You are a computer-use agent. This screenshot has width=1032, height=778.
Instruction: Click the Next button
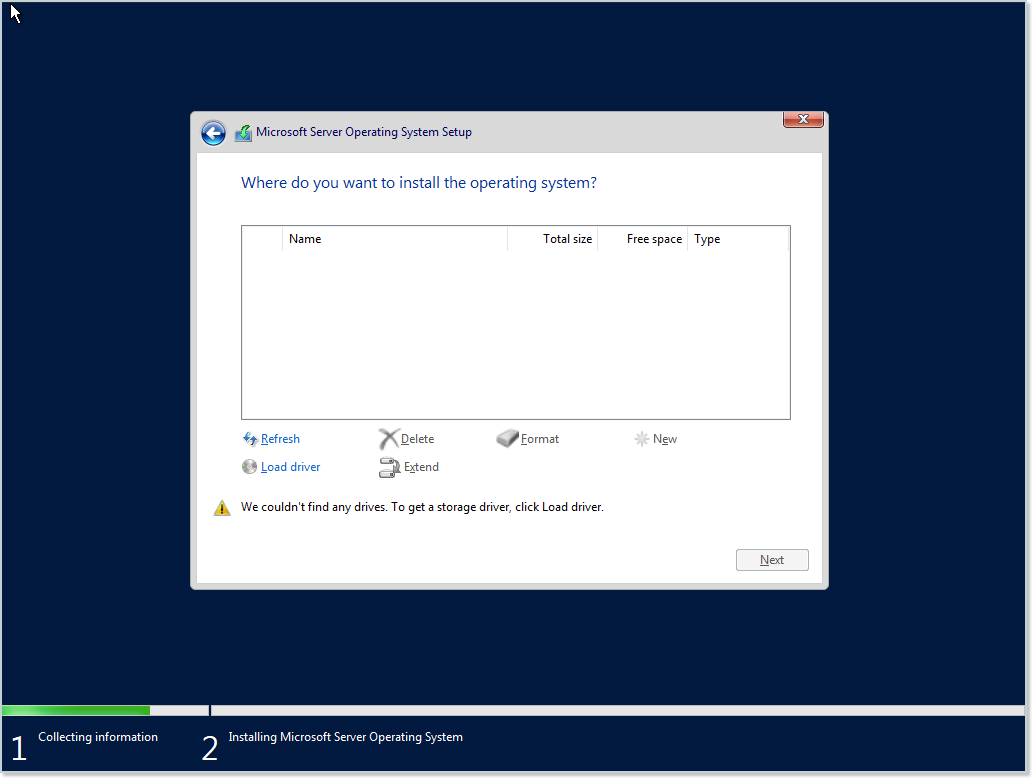pos(772,559)
